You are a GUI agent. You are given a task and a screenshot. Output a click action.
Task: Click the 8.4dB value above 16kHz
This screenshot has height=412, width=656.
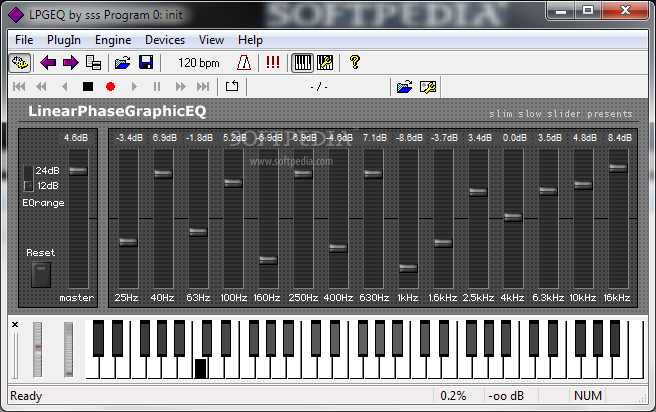(x=620, y=138)
